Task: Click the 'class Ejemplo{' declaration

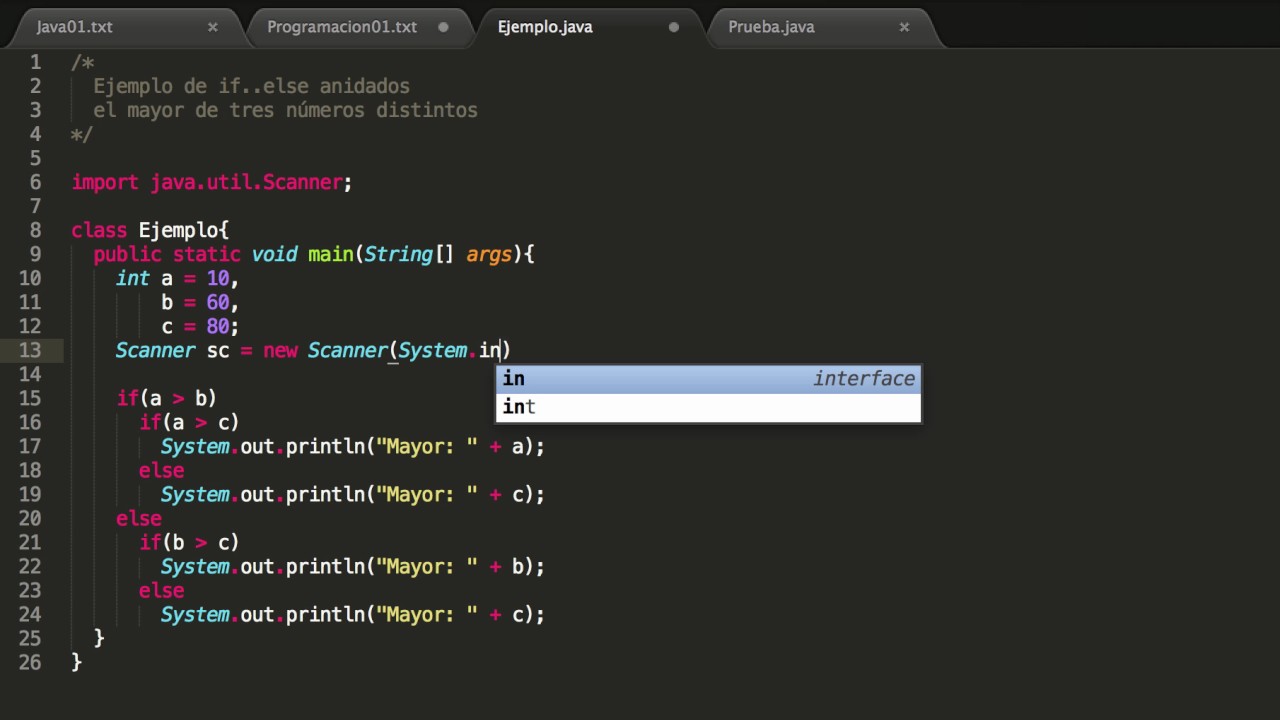Action: (150, 230)
